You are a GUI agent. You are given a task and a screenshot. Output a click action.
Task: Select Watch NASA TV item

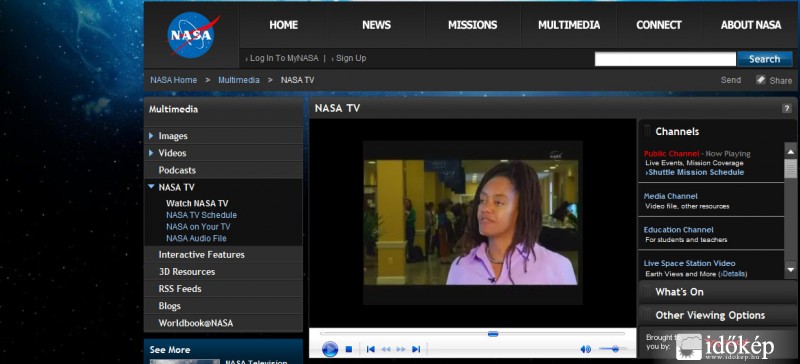pyautogui.click(x=197, y=203)
